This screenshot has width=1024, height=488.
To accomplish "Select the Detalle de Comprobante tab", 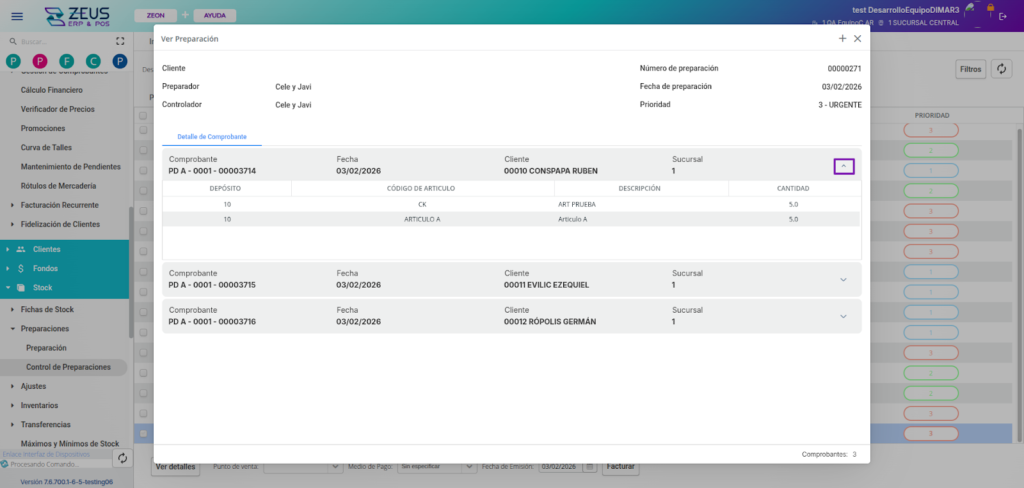I will (x=212, y=136).
